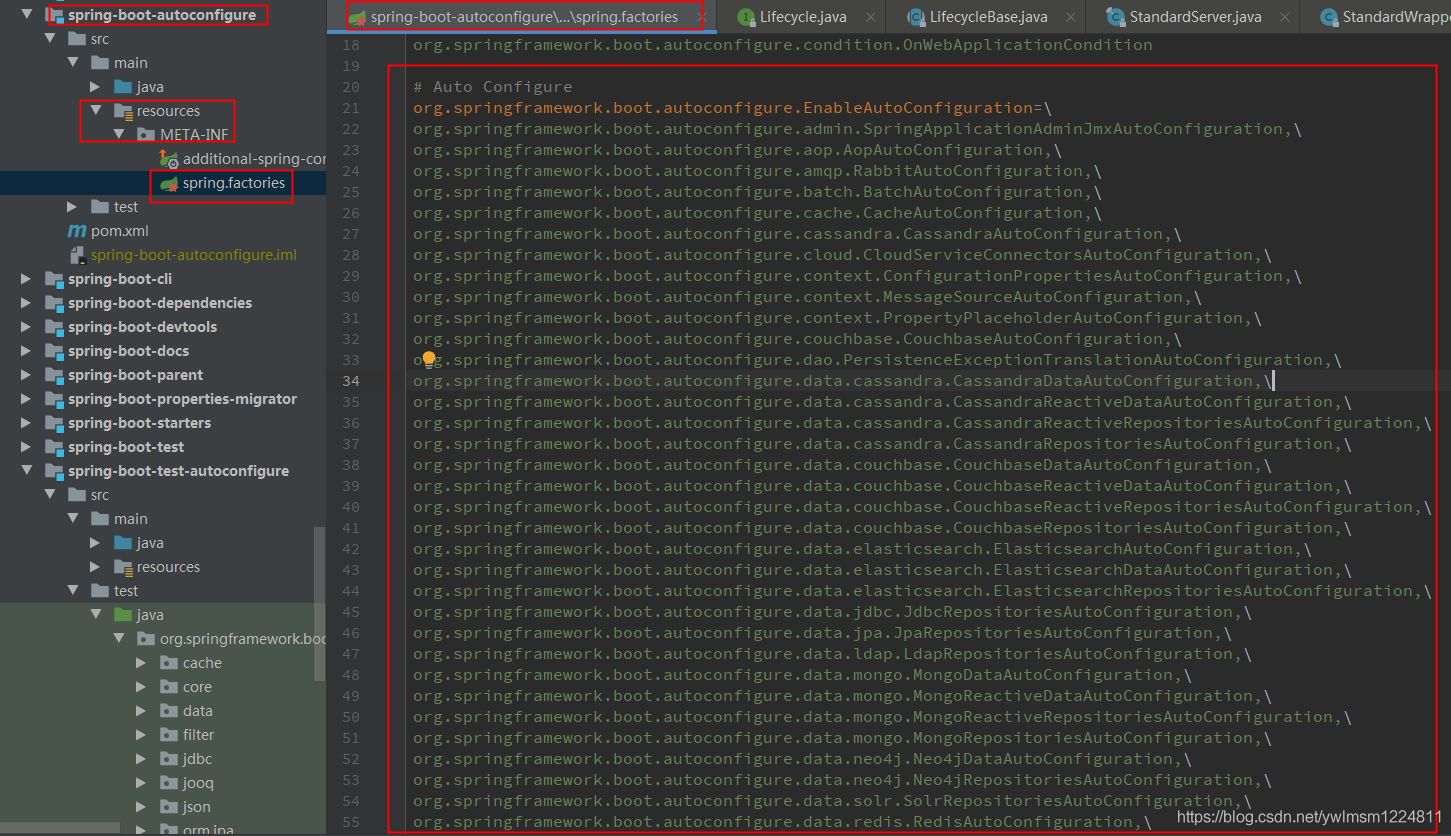Click the spring-boot-devtools module folder icon
1451x836 pixels.
tap(54, 327)
